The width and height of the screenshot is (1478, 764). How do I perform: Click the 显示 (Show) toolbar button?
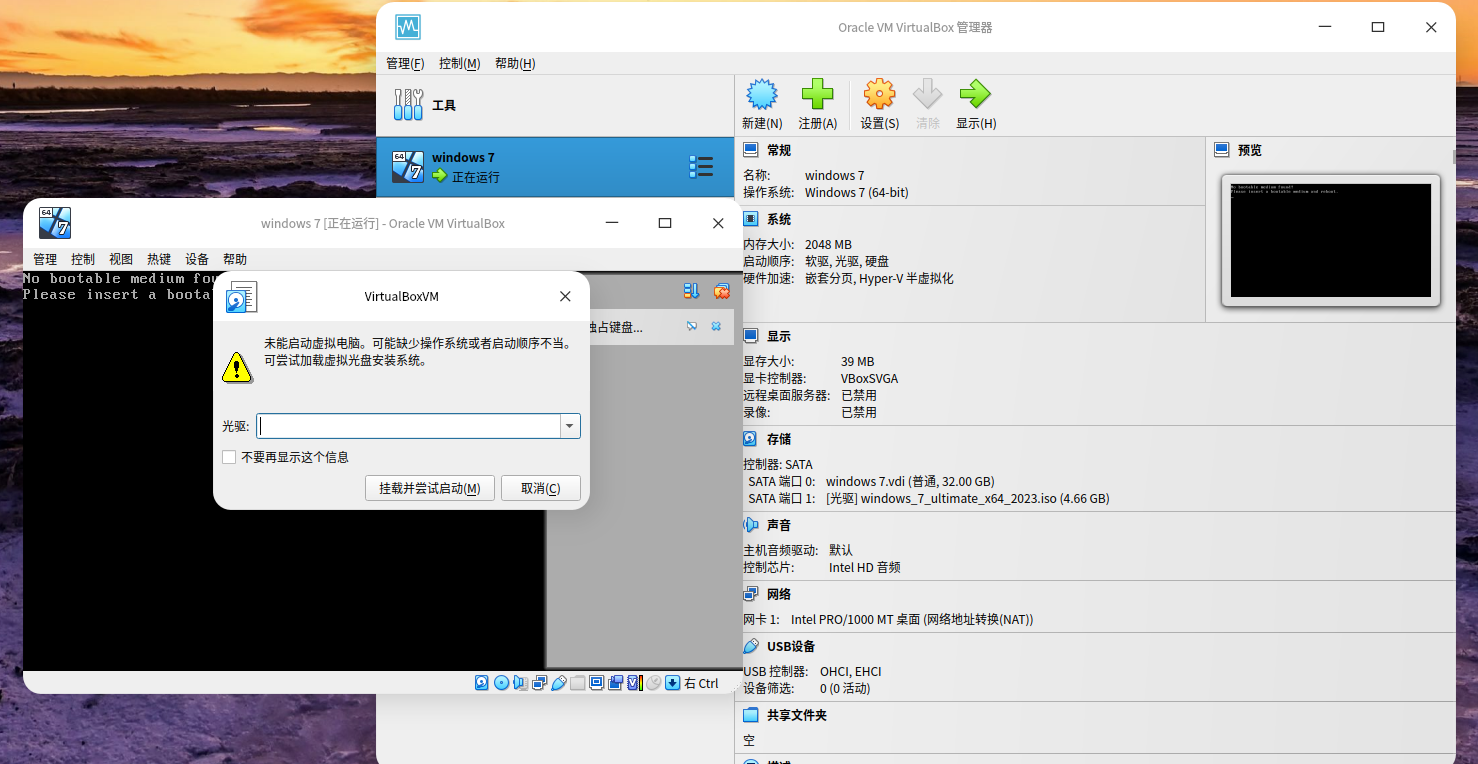(976, 104)
